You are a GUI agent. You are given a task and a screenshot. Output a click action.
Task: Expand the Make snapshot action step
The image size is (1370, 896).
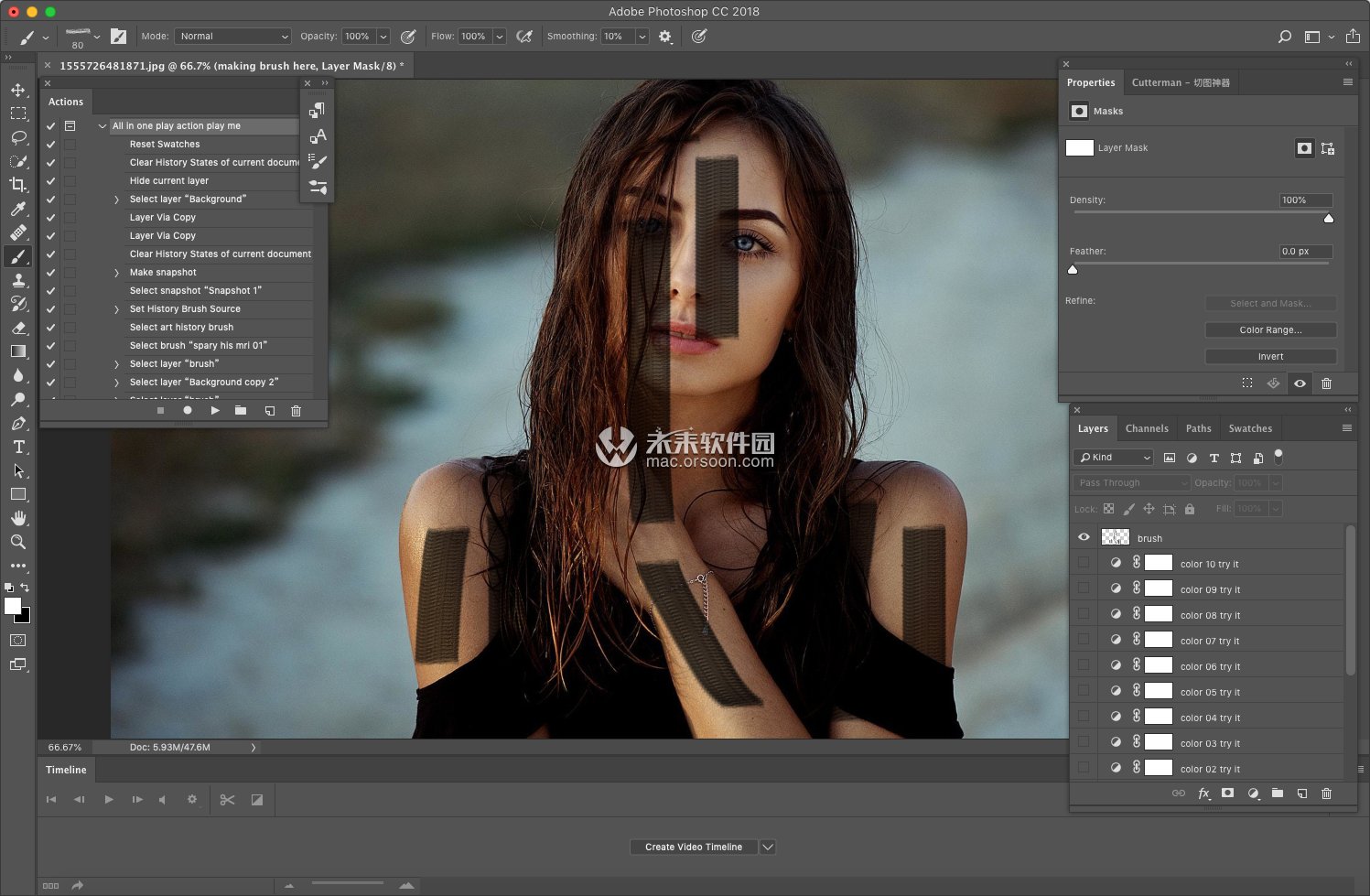click(116, 273)
